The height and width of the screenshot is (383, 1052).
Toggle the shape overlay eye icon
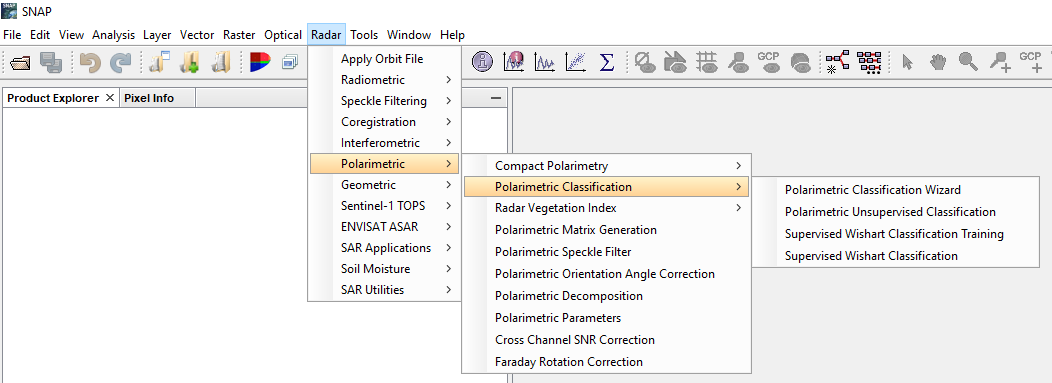[676, 62]
